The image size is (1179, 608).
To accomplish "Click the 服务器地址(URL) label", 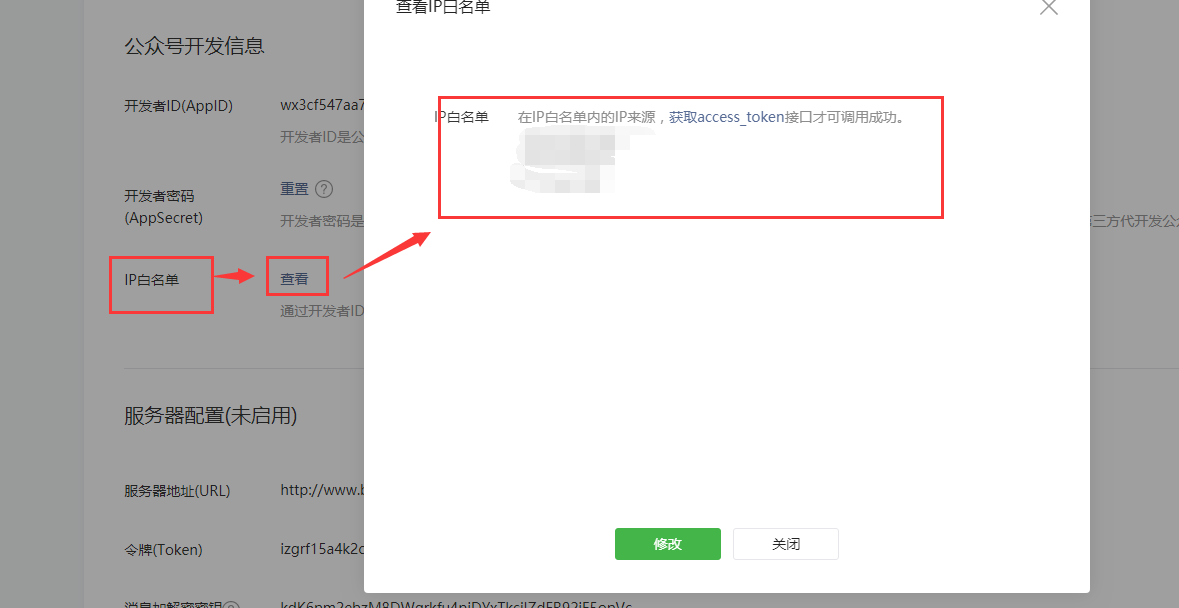I will 177,491.
